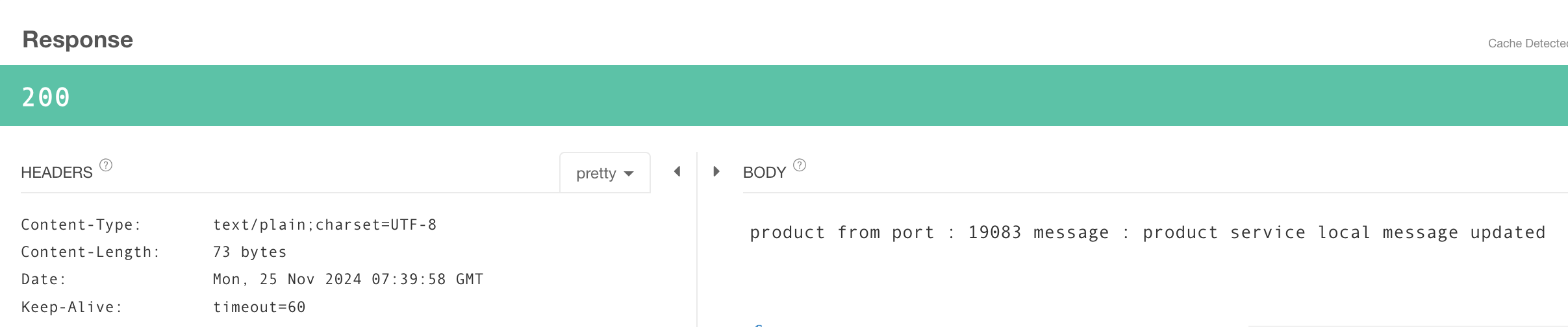Click the BODY section label
Image resolution: width=1568 pixels, height=327 pixels.
[765, 173]
